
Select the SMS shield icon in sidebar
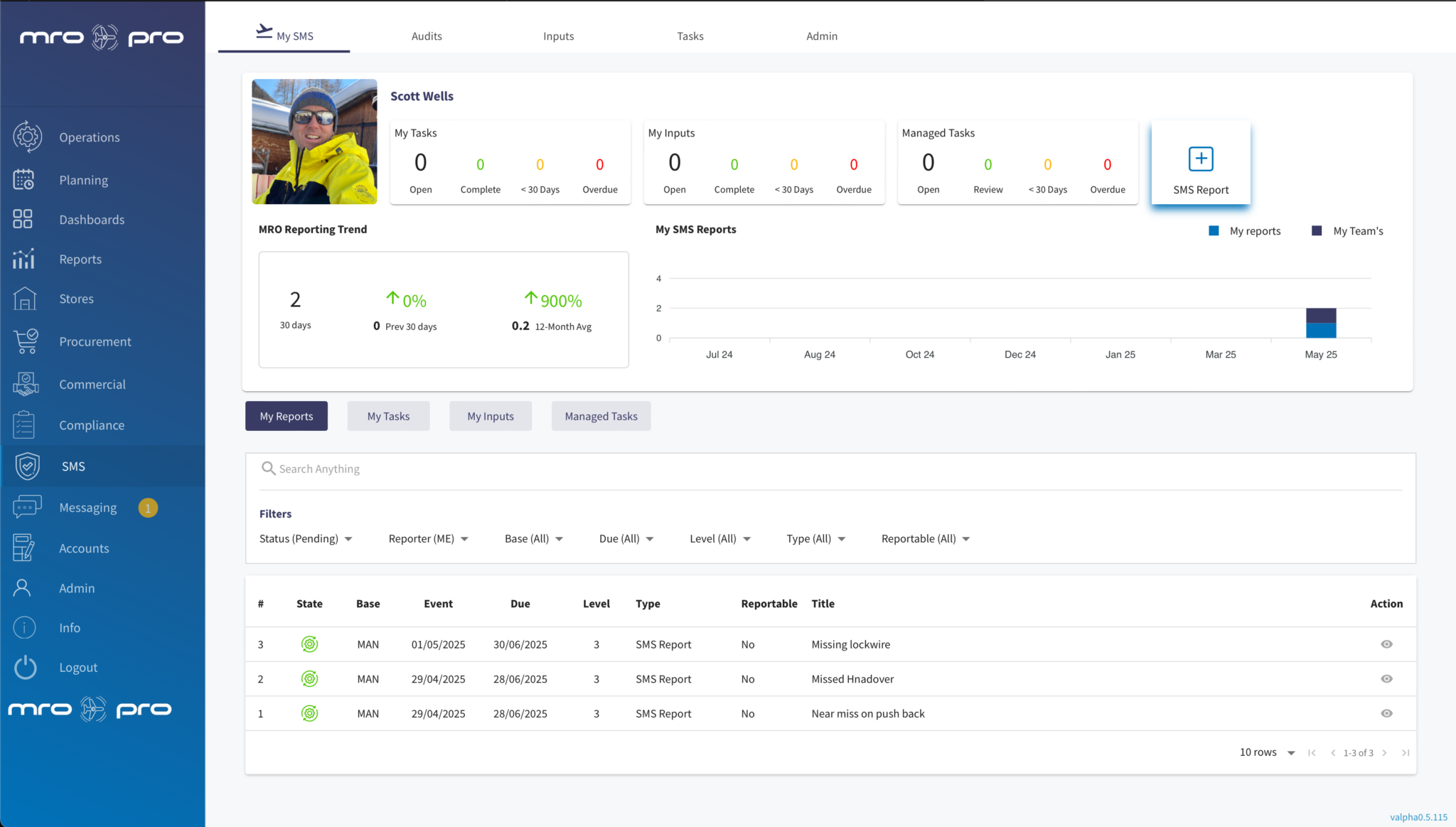point(27,466)
